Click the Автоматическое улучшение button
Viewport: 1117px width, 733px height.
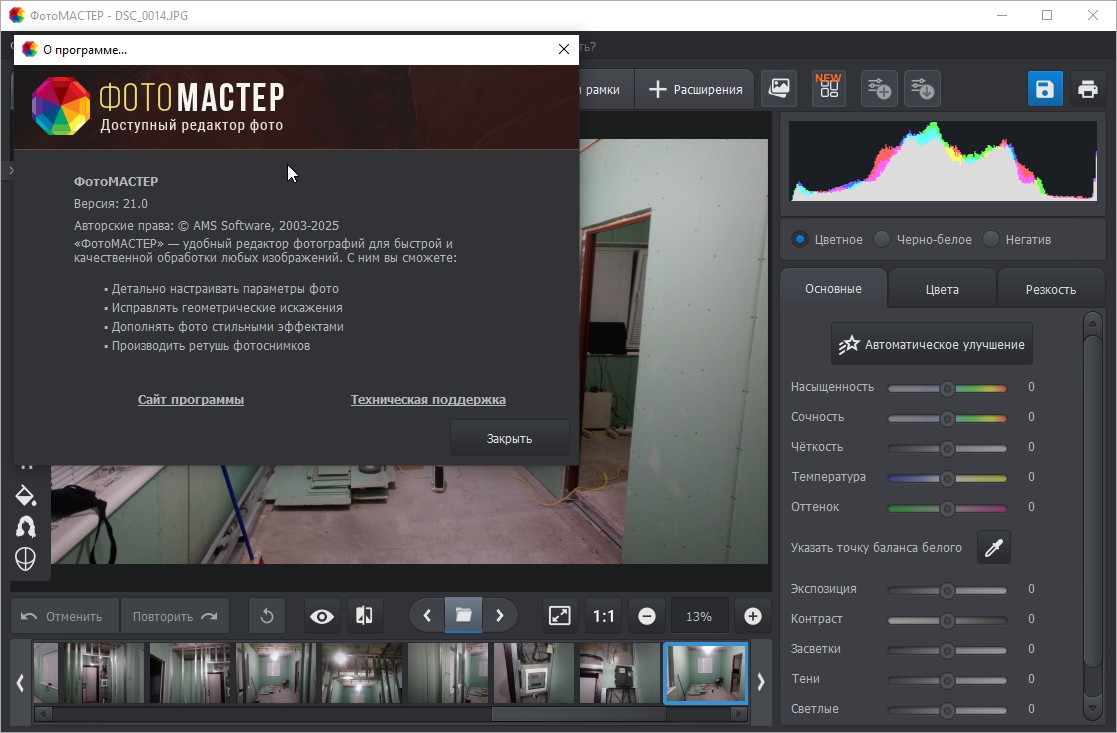[932, 344]
